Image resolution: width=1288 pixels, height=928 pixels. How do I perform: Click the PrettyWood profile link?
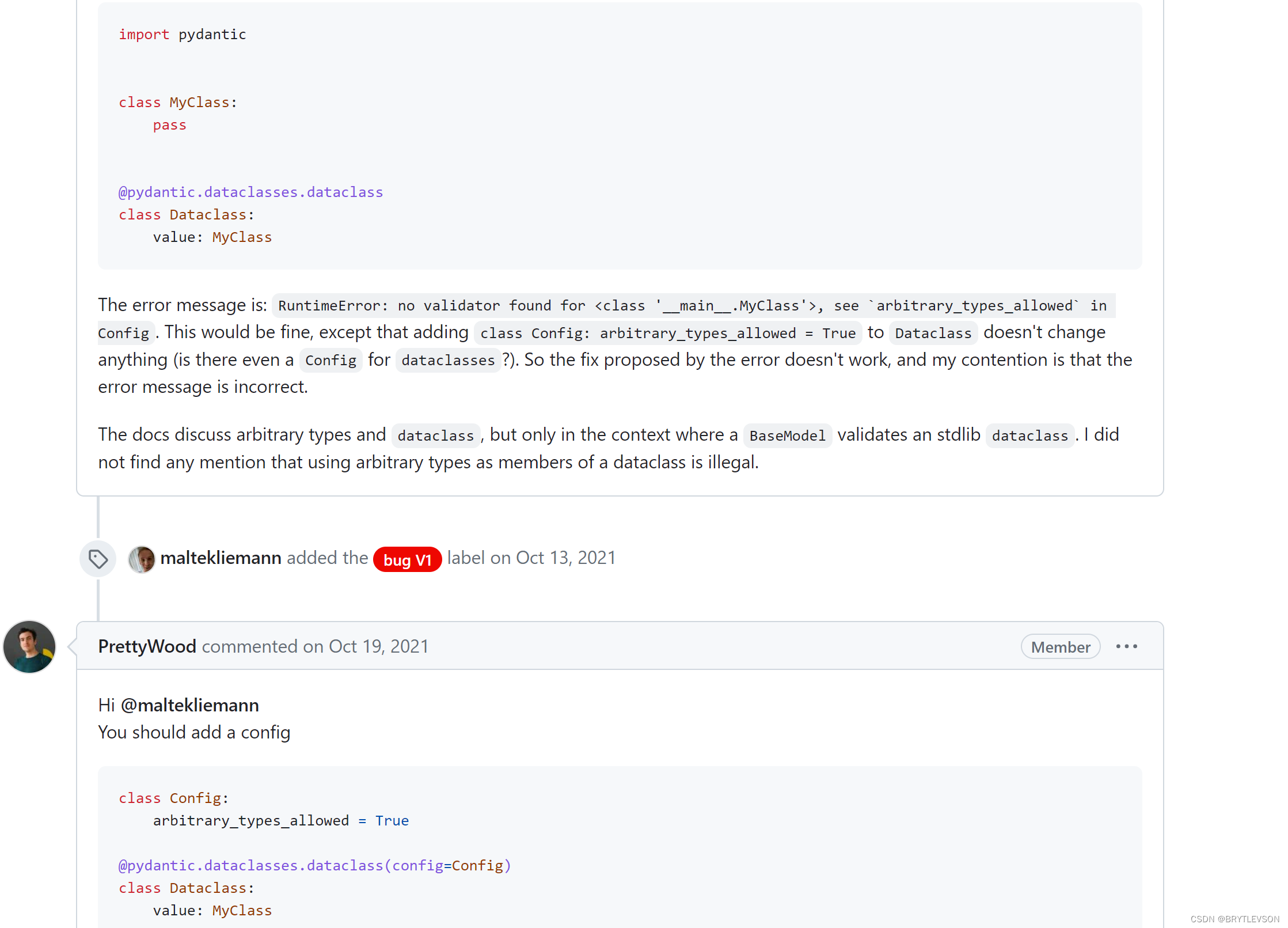[147, 646]
